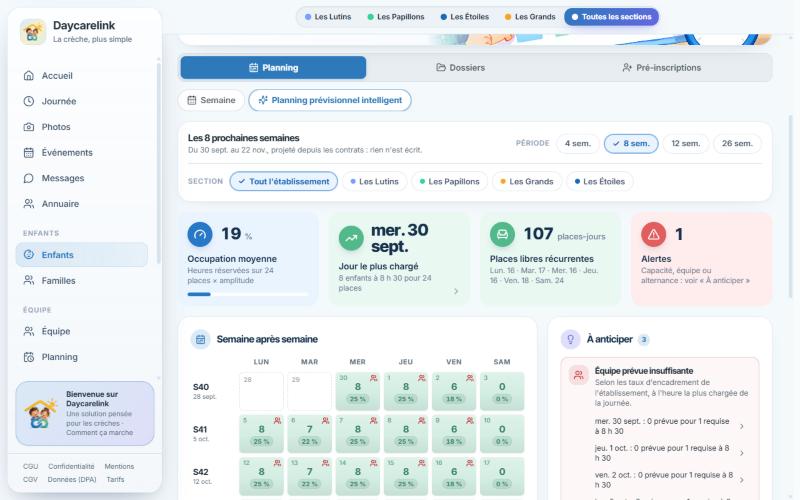Set period to 8 sem.

pyautogui.click(x=631, y=143)
